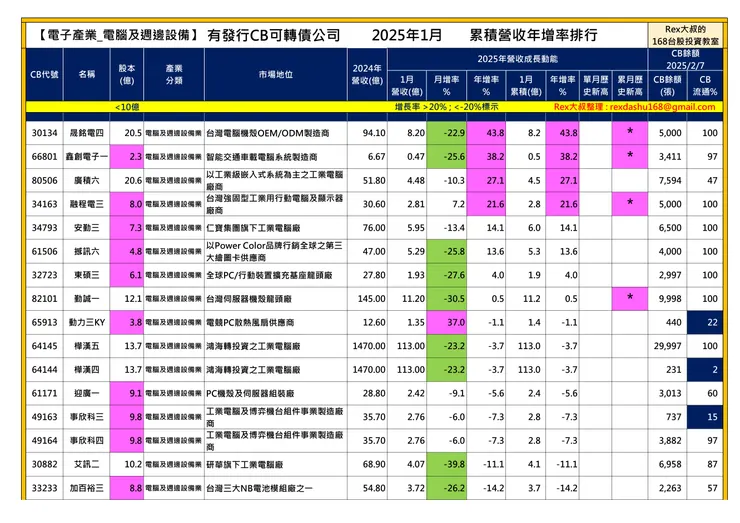Click the green month-rate cell -30.5
Screen dimensions: 740x523
tap(446, 299)
